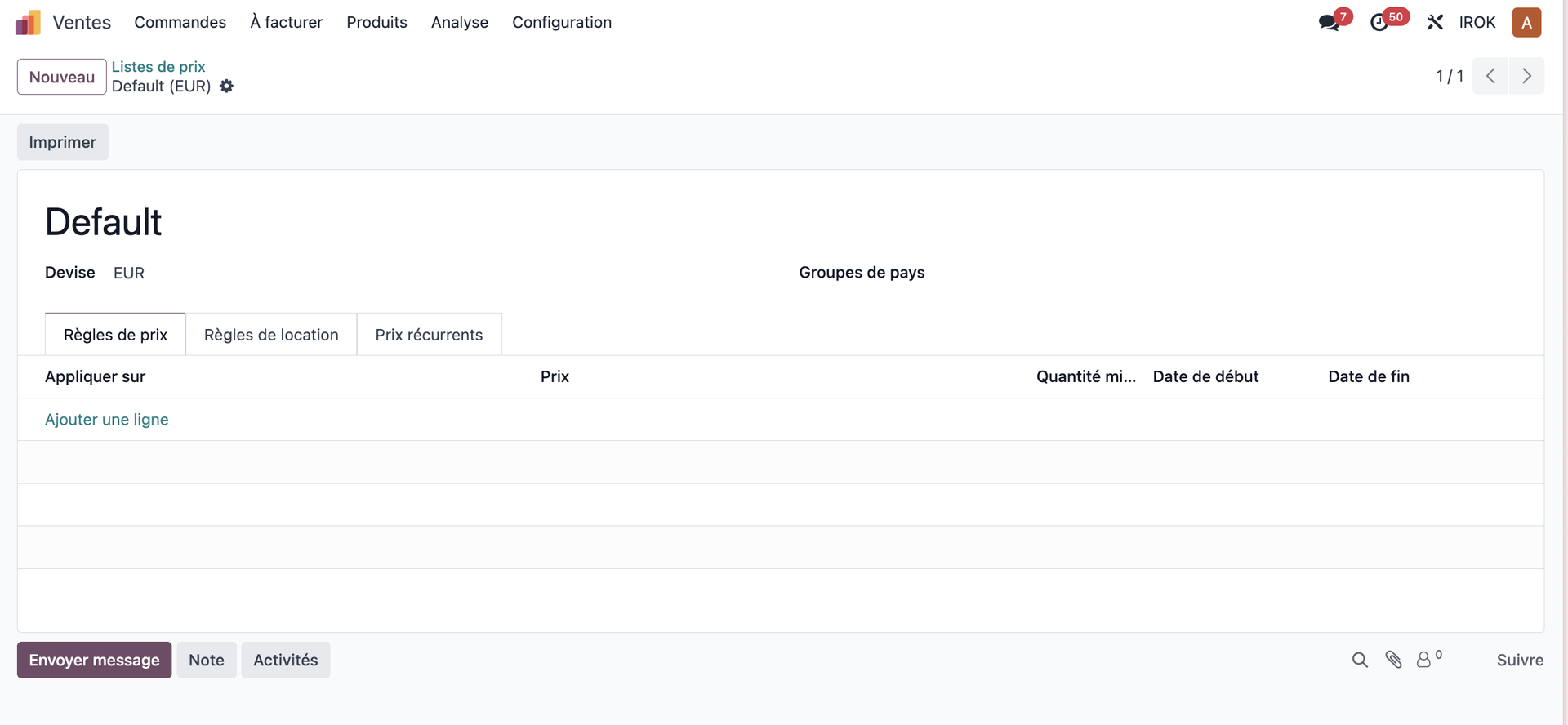Sort by Quantité mi... column header
1568x725 pixels.
point(1086,376)
